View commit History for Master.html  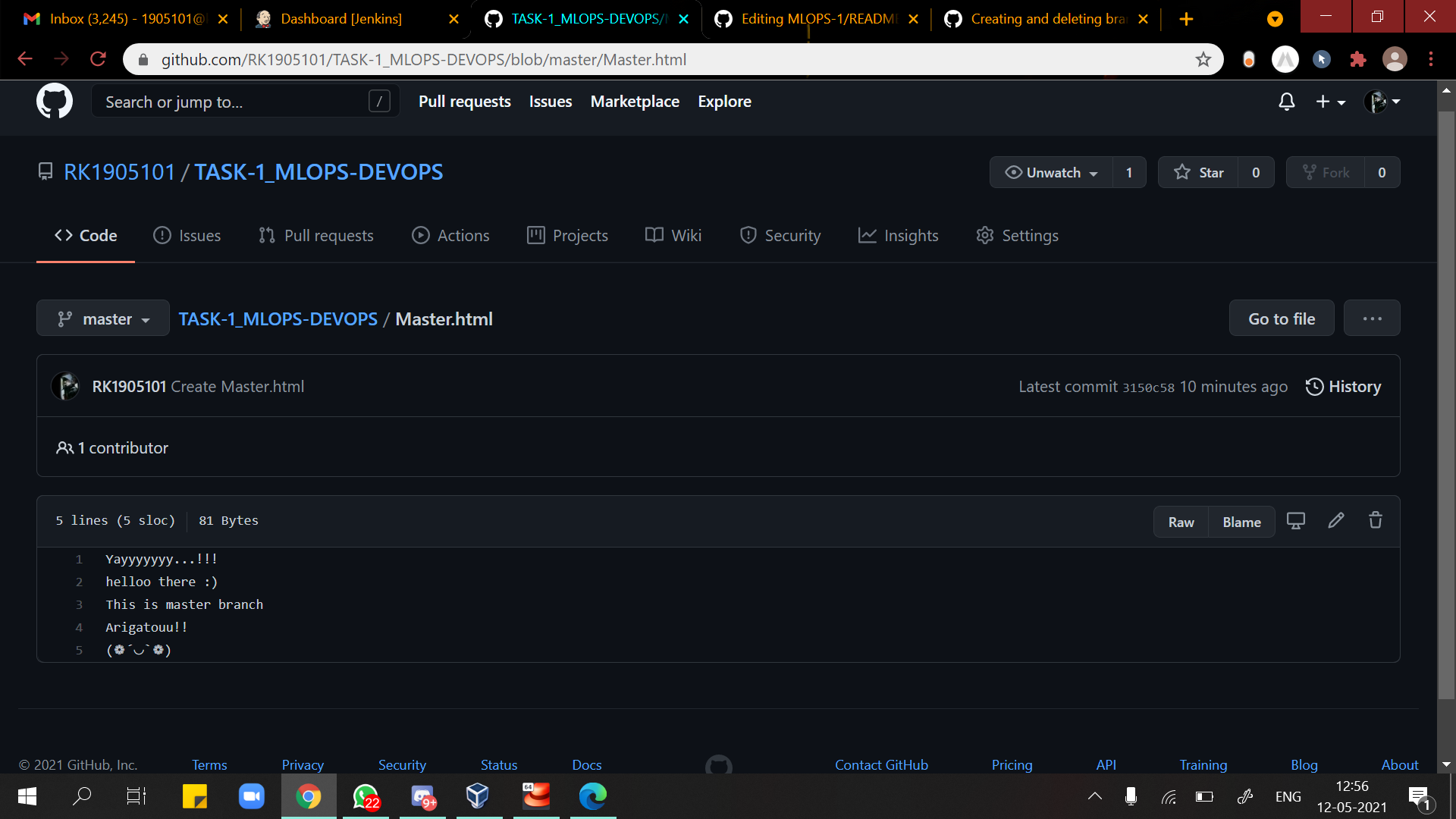click(1343, 387)
